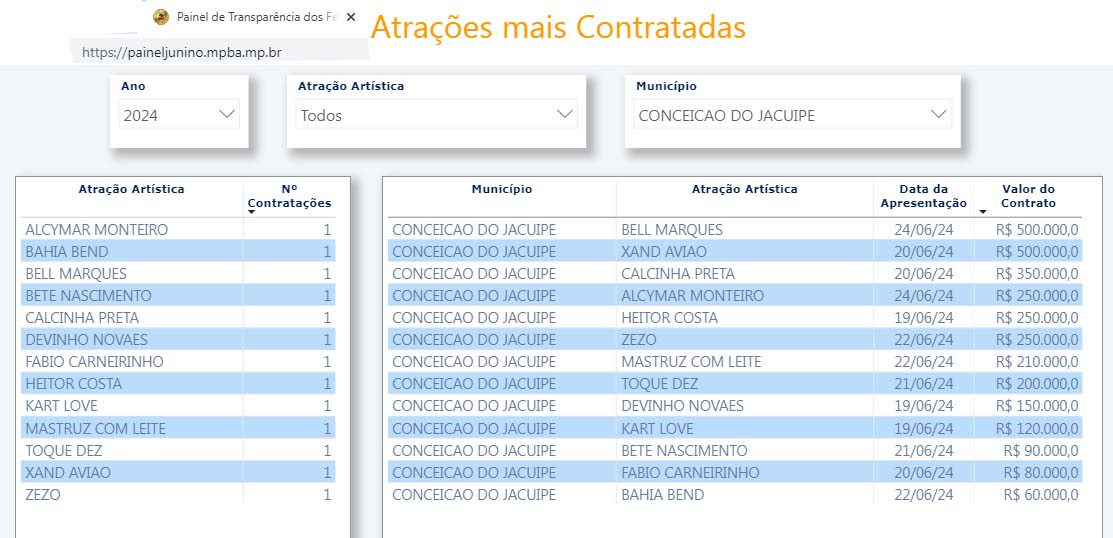Open the Município dropdown chevron
1113x538 pixels.
tap(938, 114)
